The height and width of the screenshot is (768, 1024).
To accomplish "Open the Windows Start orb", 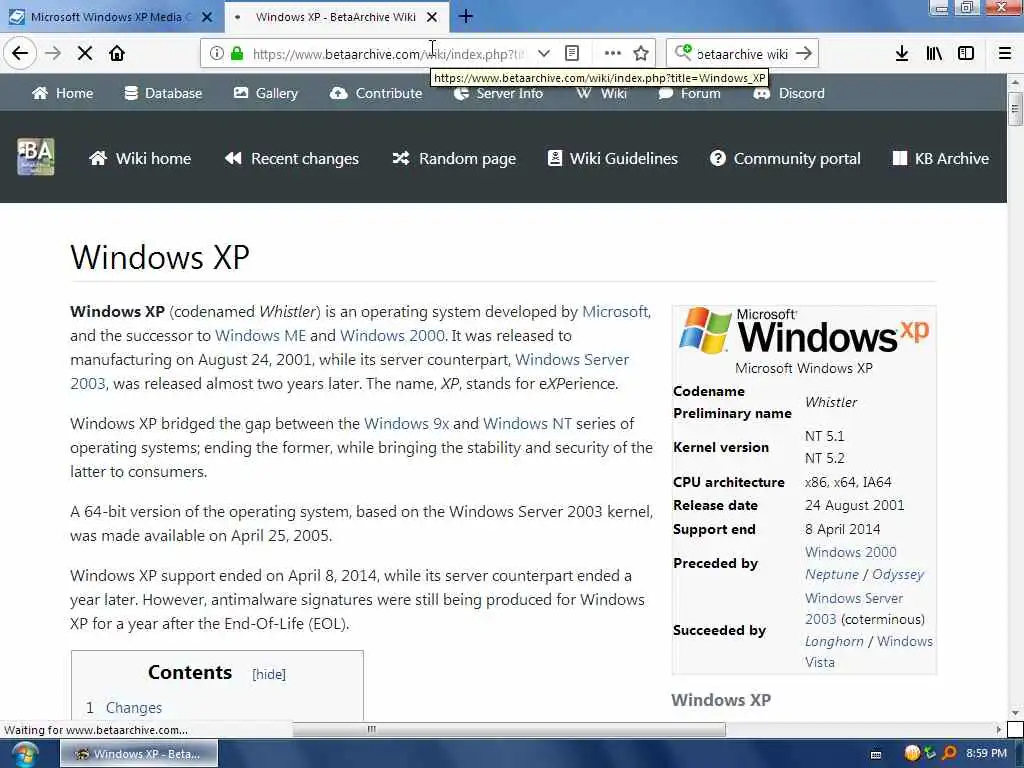I will [x=25, y=754].
